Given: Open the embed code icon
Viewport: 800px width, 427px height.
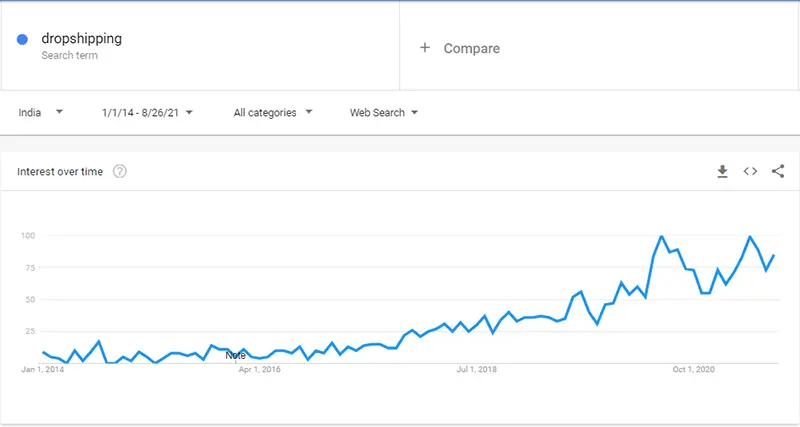Looking at the screenshot, I should click(750, 171).
